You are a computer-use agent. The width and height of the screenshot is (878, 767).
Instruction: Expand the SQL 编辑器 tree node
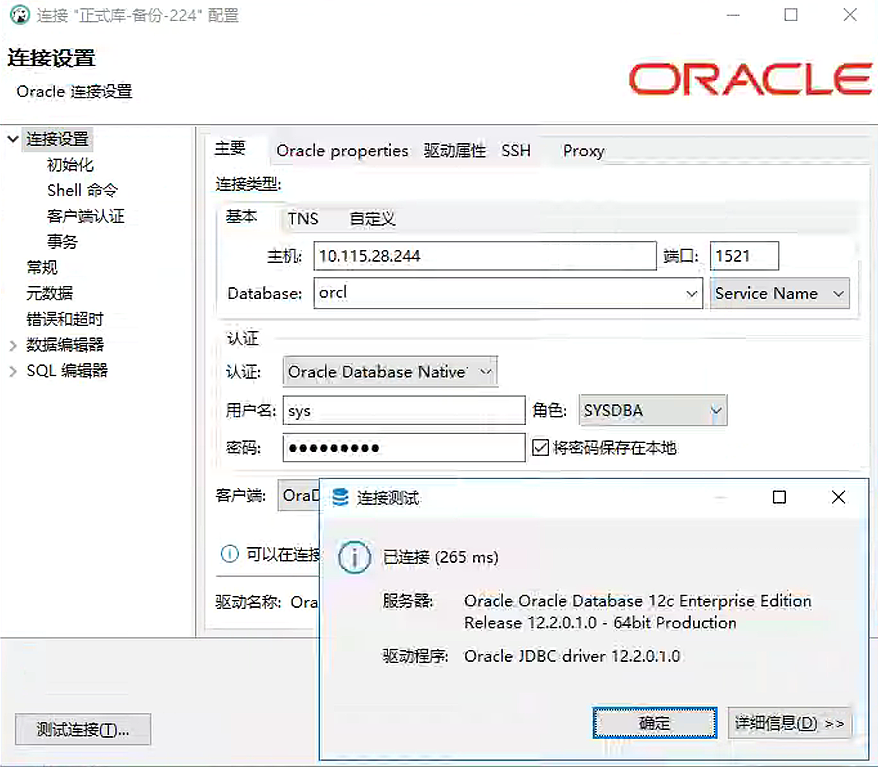13,371
